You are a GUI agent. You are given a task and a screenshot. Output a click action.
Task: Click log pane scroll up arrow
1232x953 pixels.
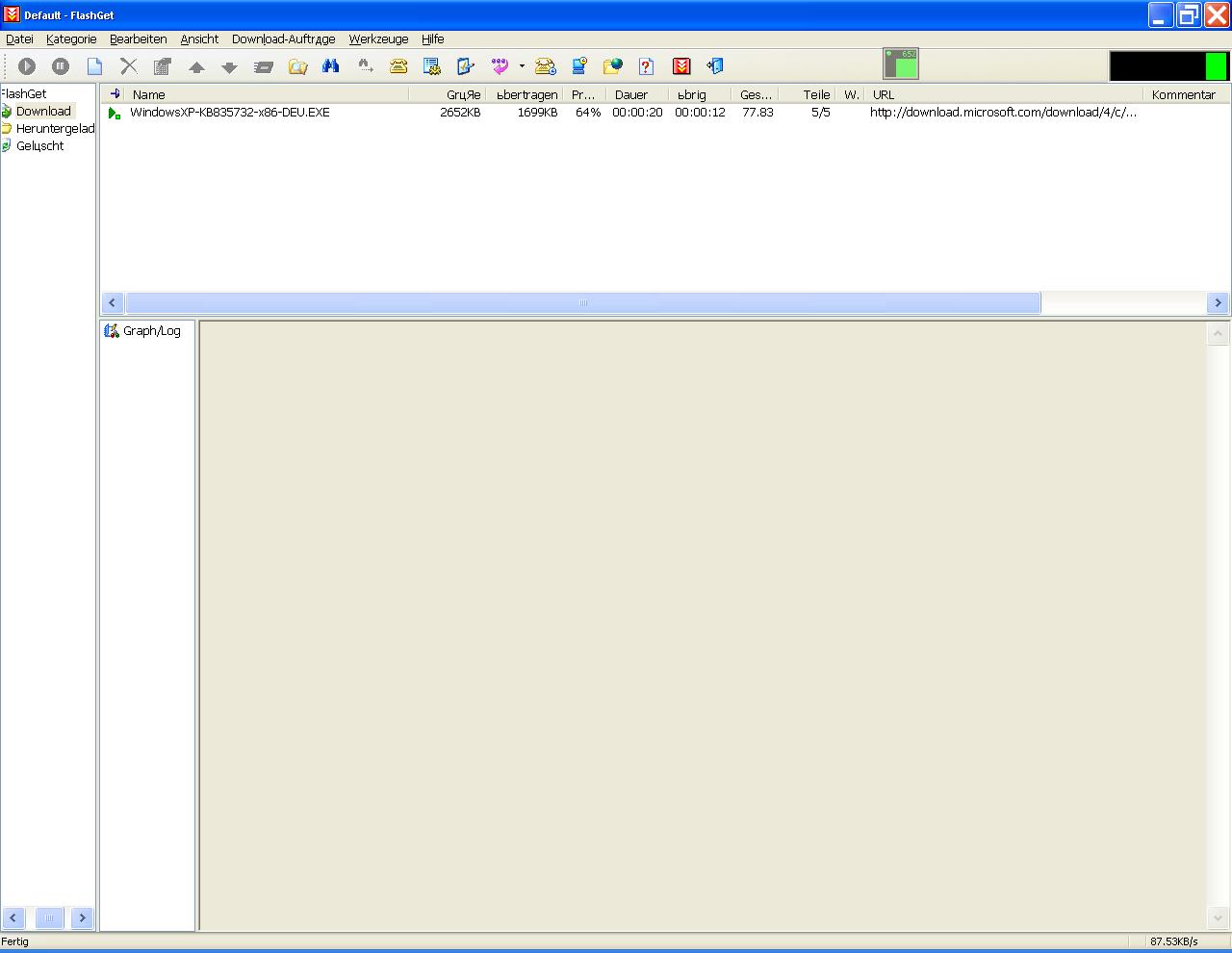tap(1218, 334)
